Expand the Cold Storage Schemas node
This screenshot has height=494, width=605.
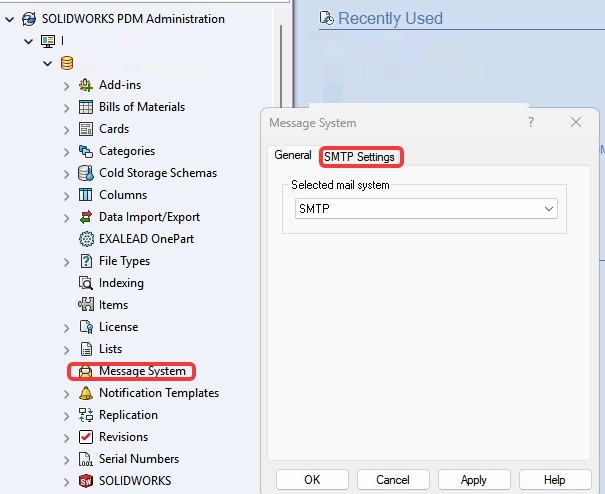coord(67,174)
